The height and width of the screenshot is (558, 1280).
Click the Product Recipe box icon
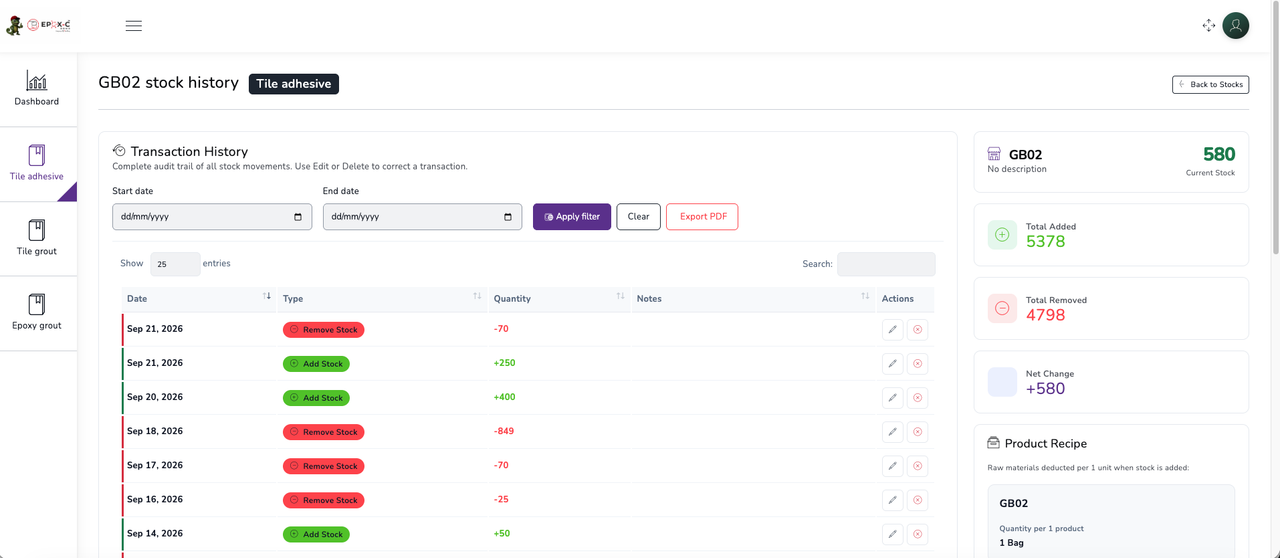(x=993, y=443)
